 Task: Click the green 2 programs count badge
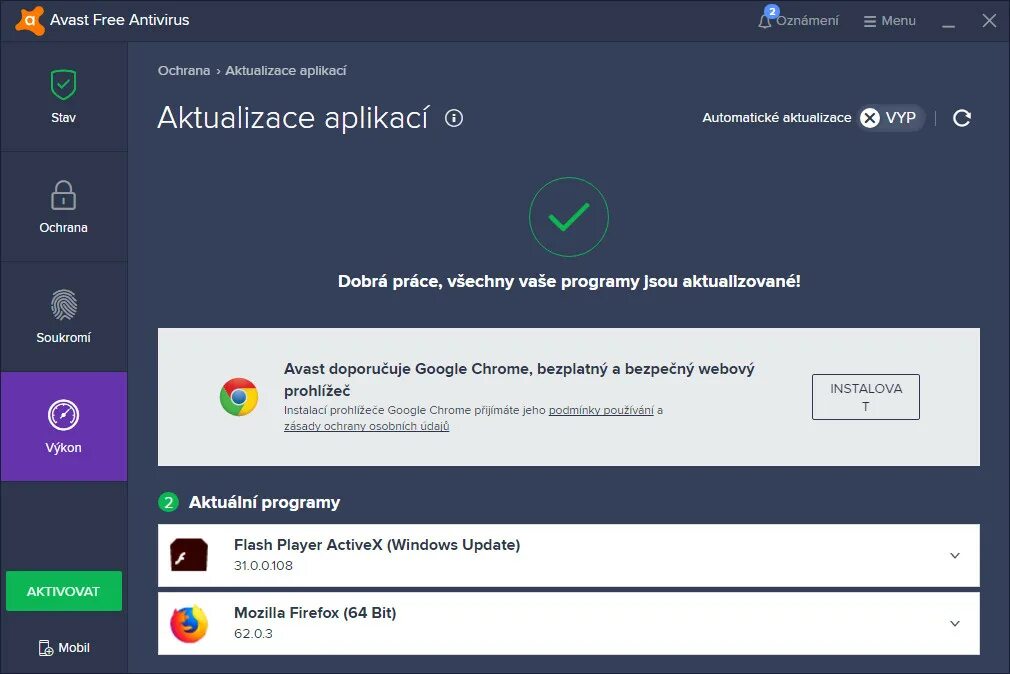pos(168,502)
